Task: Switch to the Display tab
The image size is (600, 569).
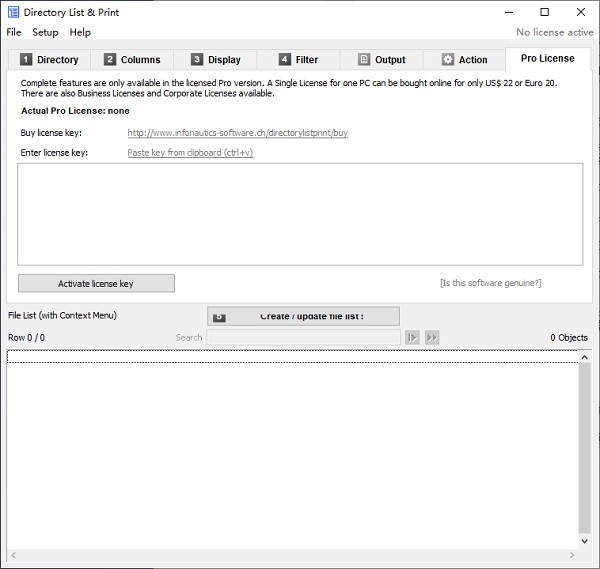Action: pos(215,60)
